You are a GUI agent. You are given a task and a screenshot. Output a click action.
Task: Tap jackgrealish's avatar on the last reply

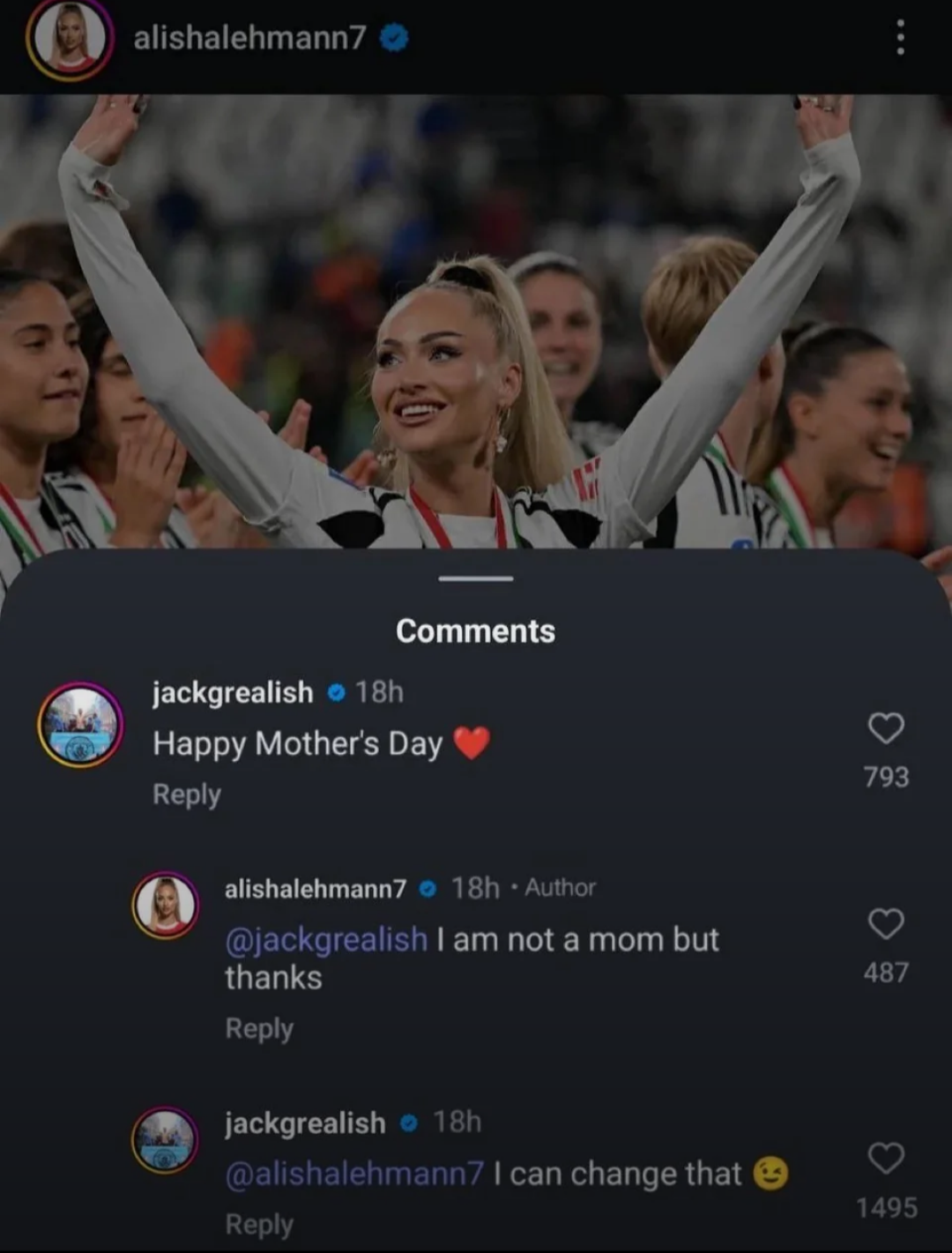[x=166, y=1140]
